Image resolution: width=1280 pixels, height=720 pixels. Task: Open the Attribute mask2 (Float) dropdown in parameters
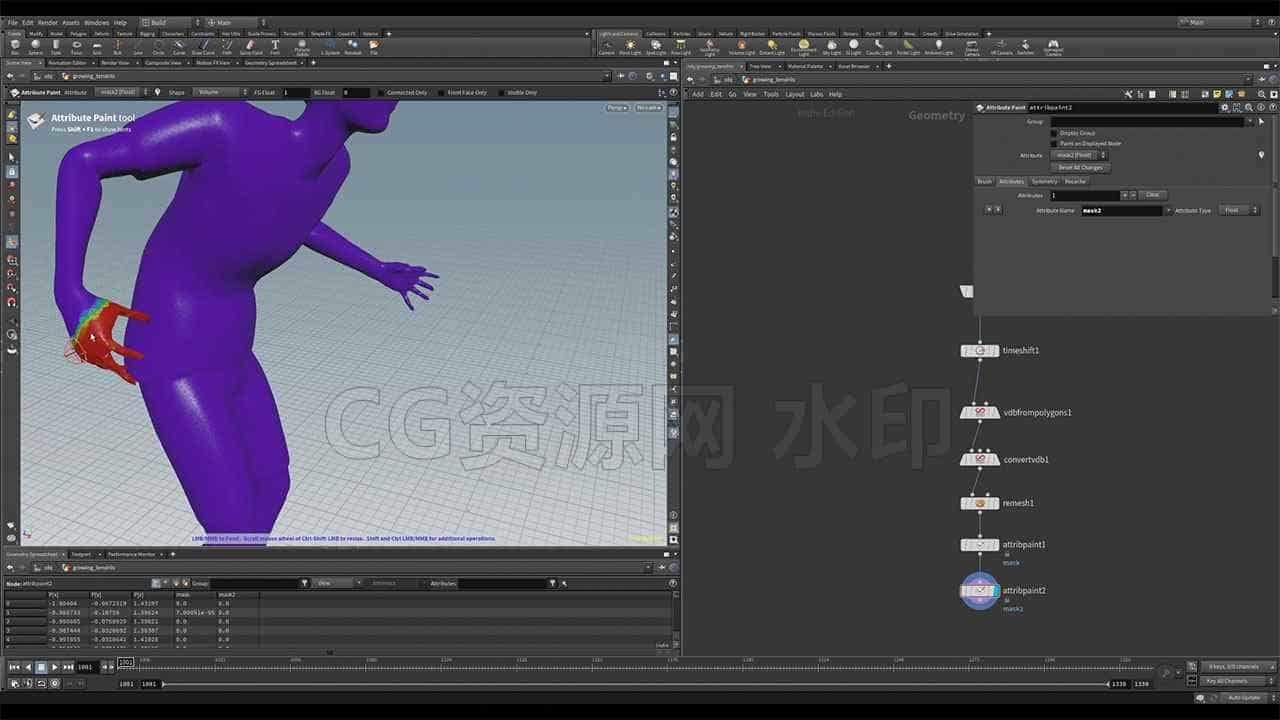pyautogui.click(x=1078, y=155)
